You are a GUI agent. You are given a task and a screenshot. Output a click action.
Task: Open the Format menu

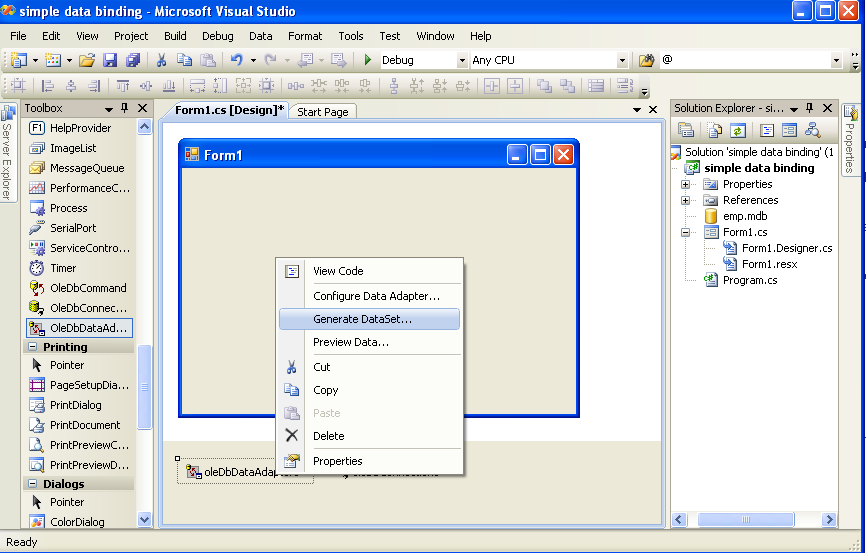[305, 36]
